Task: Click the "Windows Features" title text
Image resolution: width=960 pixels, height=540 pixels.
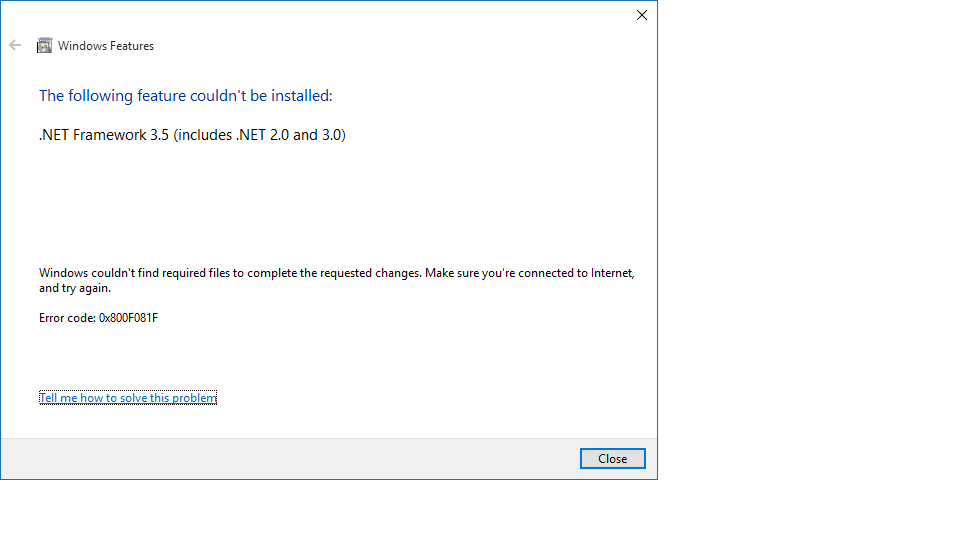Action: point(106,46)
